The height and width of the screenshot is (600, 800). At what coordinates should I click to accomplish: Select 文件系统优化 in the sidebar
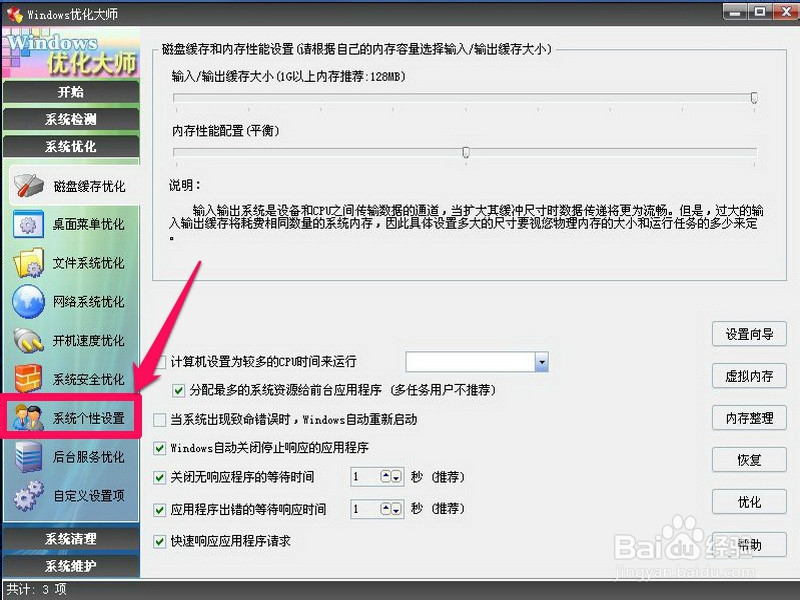pos(70,262)
